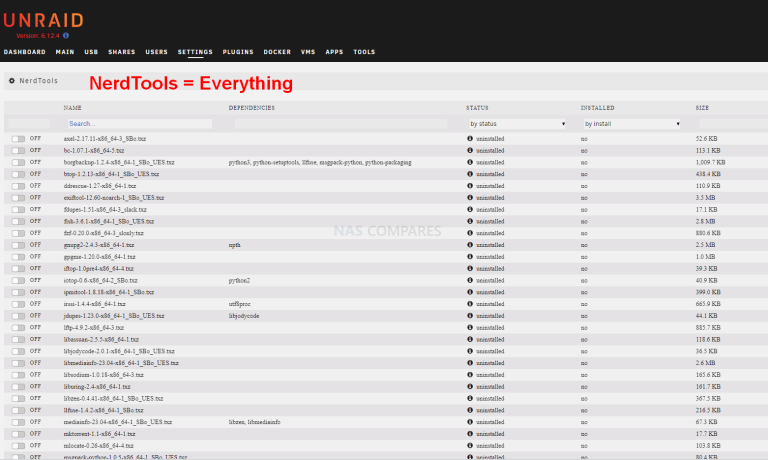Sort packages by the Size column header

pyautogui.click(x=702, y=107)
